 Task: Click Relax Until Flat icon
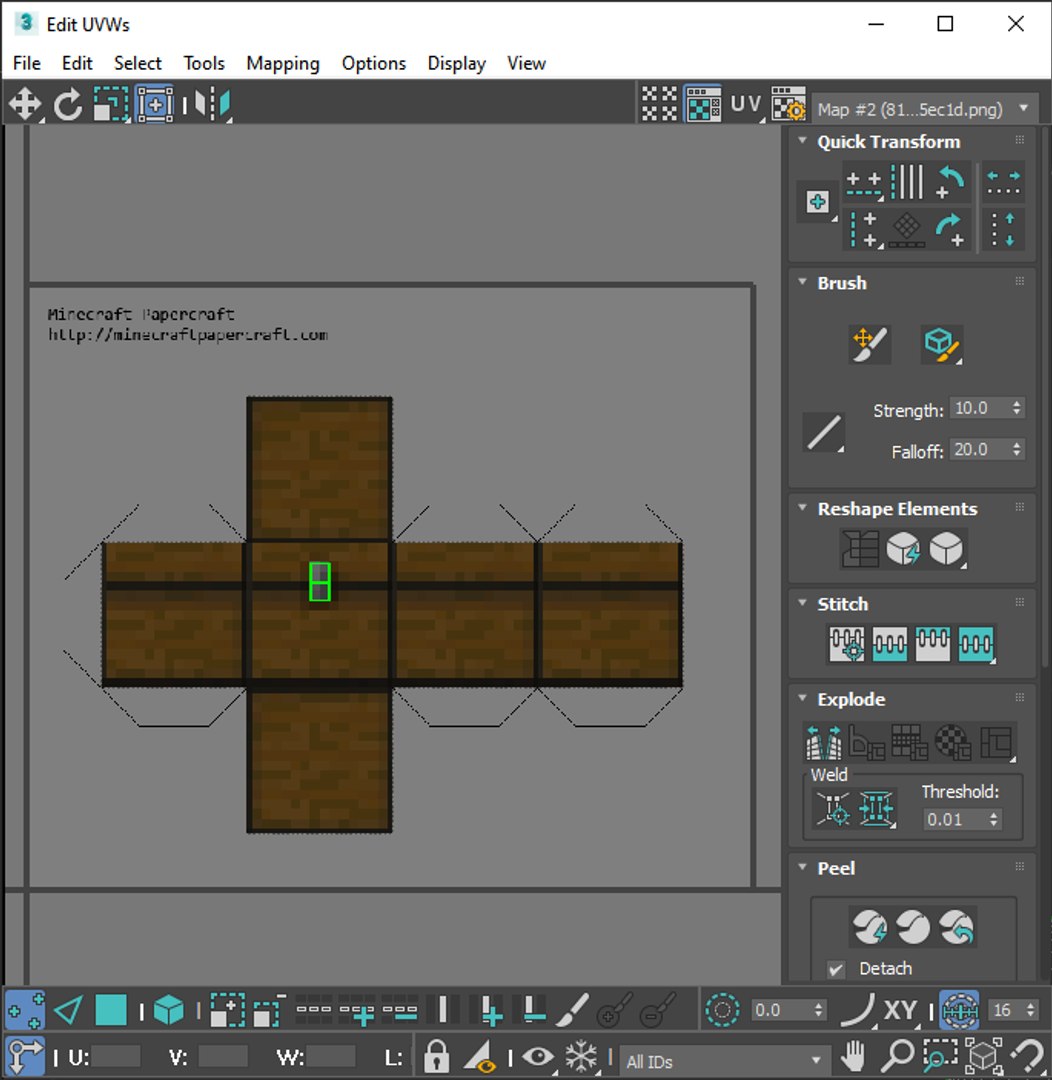(x=903, y=549)
